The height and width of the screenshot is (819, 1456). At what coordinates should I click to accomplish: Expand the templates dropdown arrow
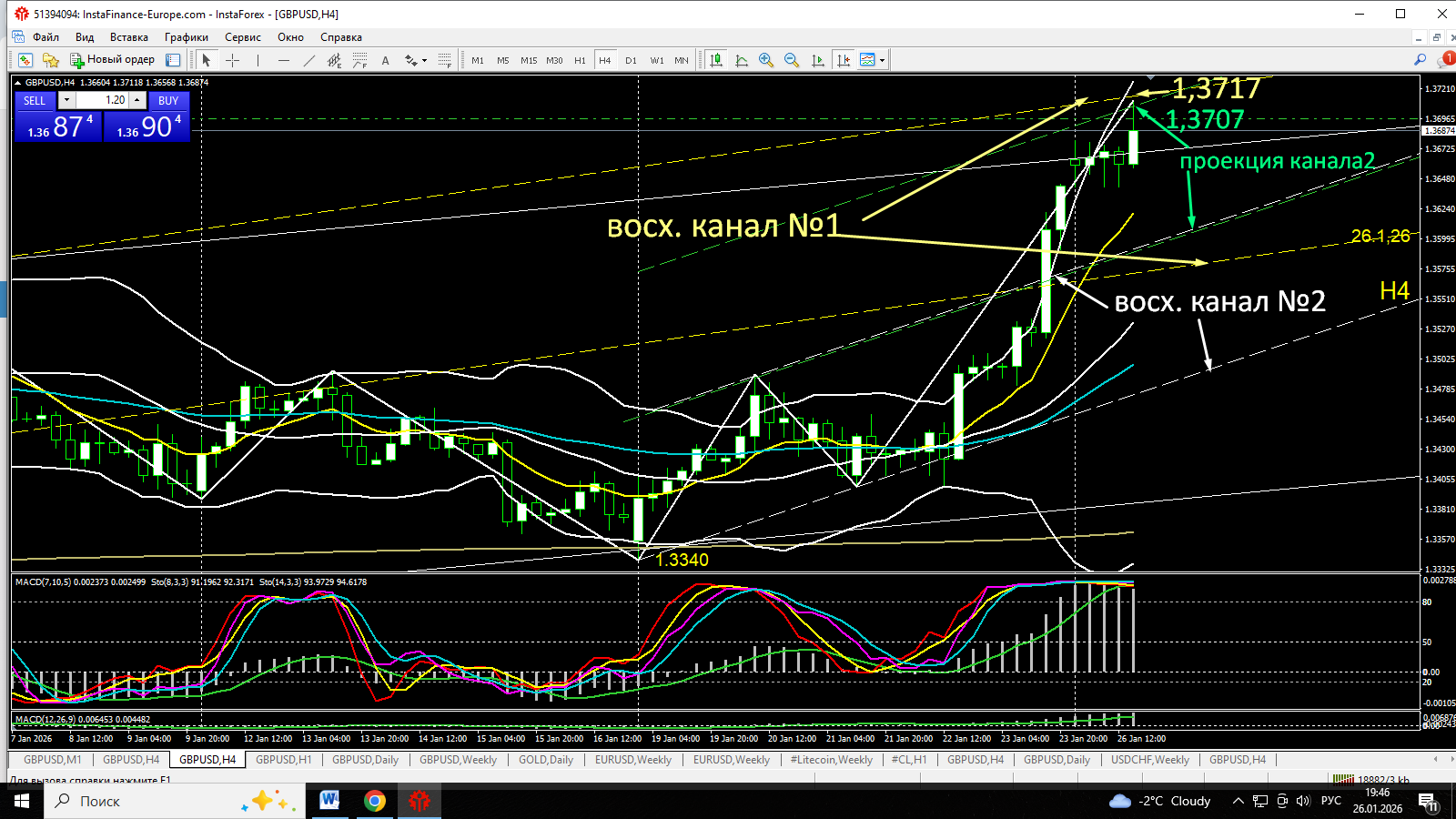point(882,61)
